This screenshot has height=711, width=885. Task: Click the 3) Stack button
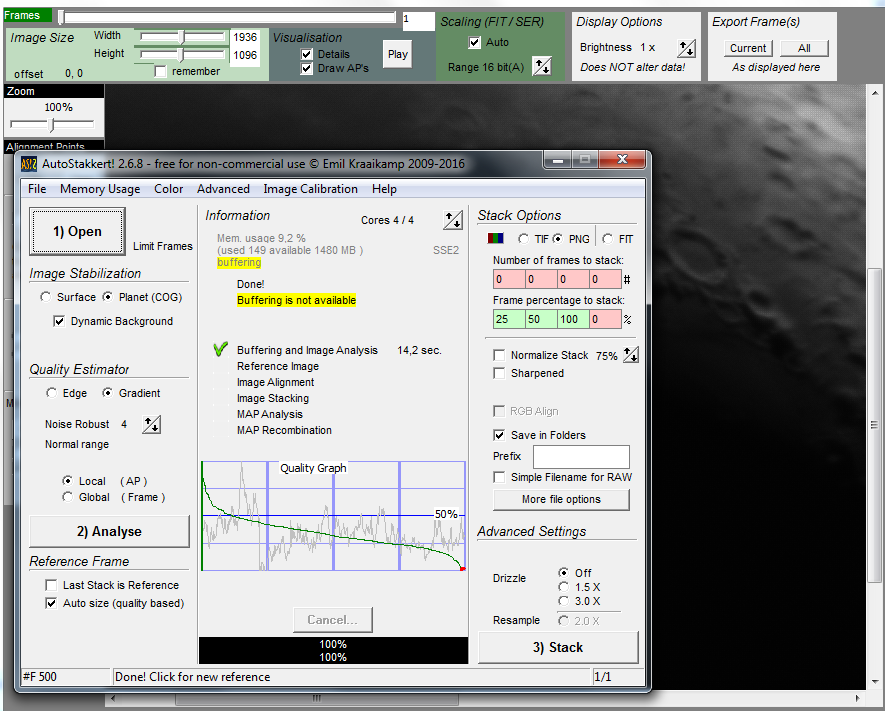pyautogui.click(x=558, y=647)
